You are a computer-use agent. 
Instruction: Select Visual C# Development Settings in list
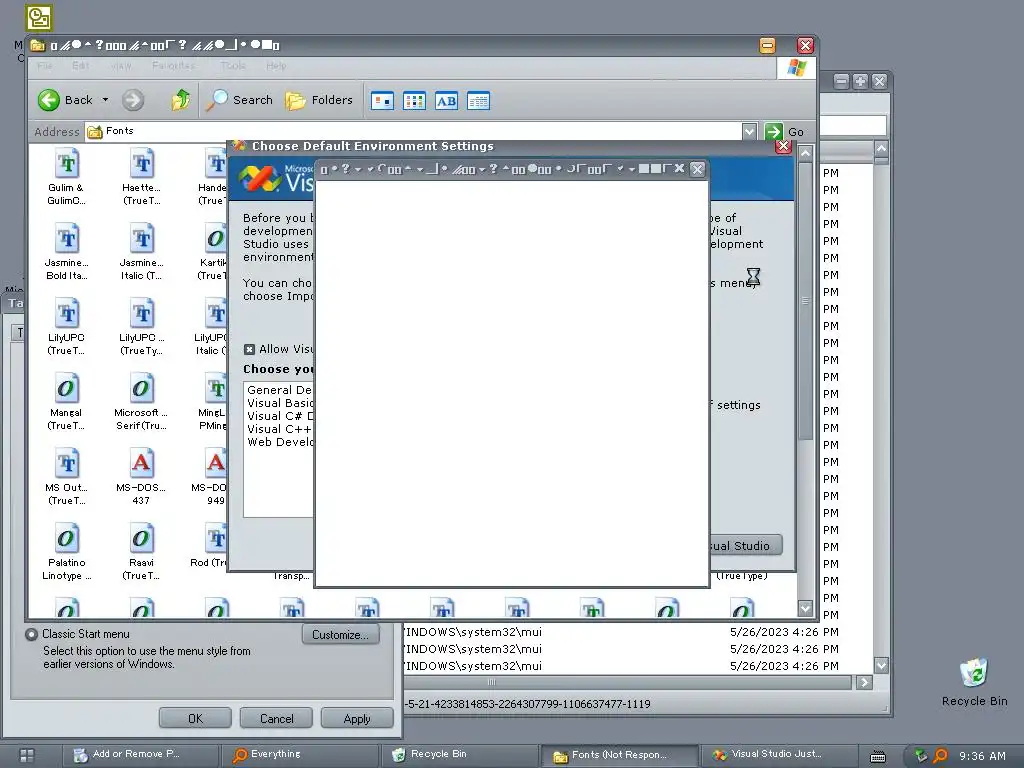coord(280,416)
